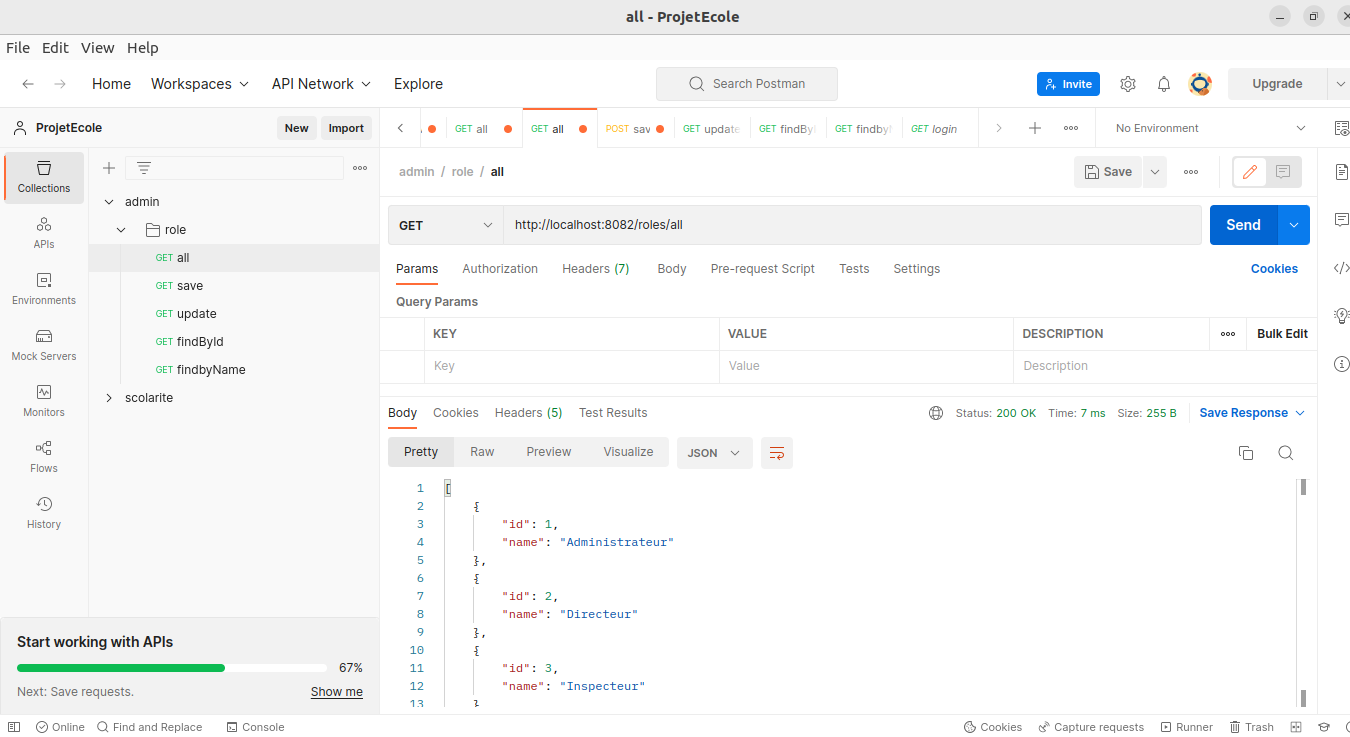This screenshot has width=1350, height=737.
Task: Toggle the sidebar from the status bar
Action: coord(14,727)
